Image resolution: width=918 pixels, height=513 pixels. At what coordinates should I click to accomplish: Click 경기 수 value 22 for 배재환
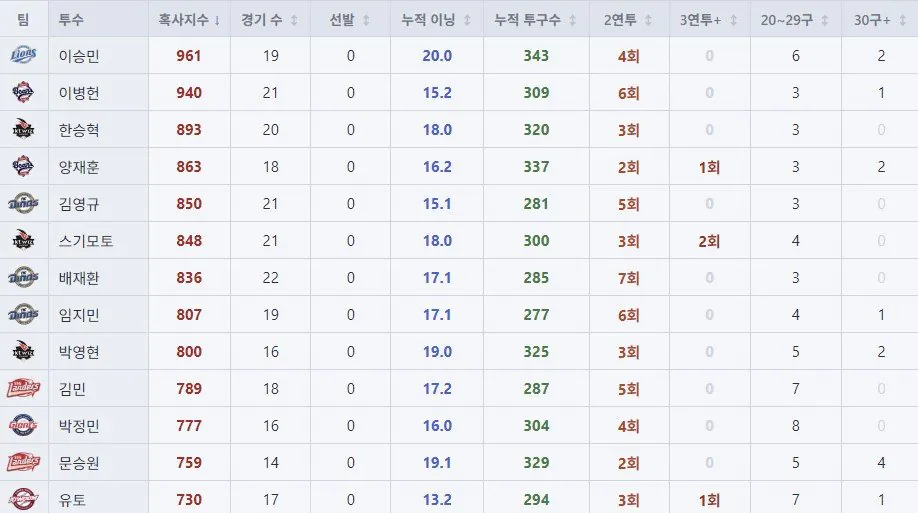270,278
